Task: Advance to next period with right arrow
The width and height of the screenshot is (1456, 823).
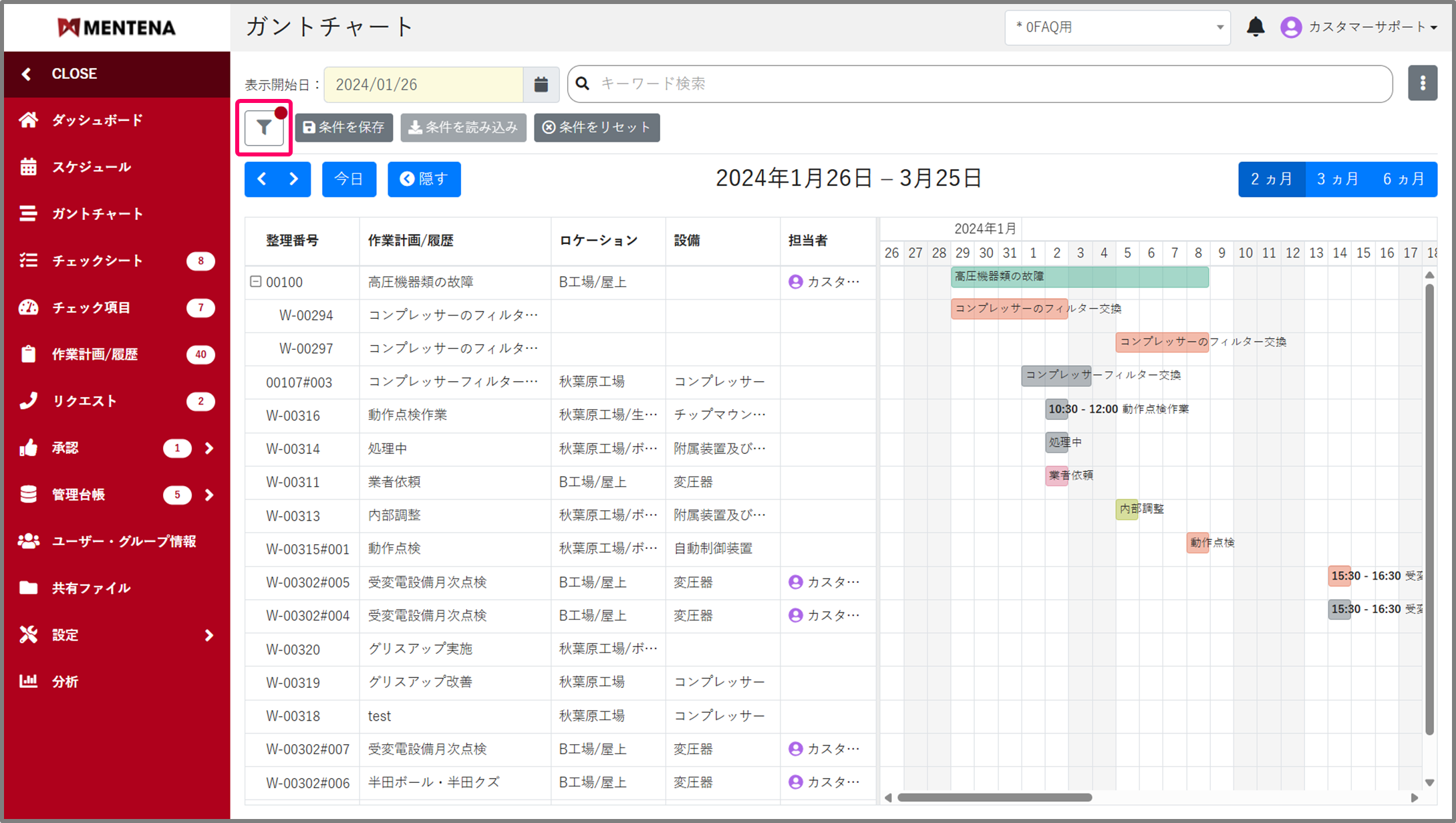Action: [294, 179]
